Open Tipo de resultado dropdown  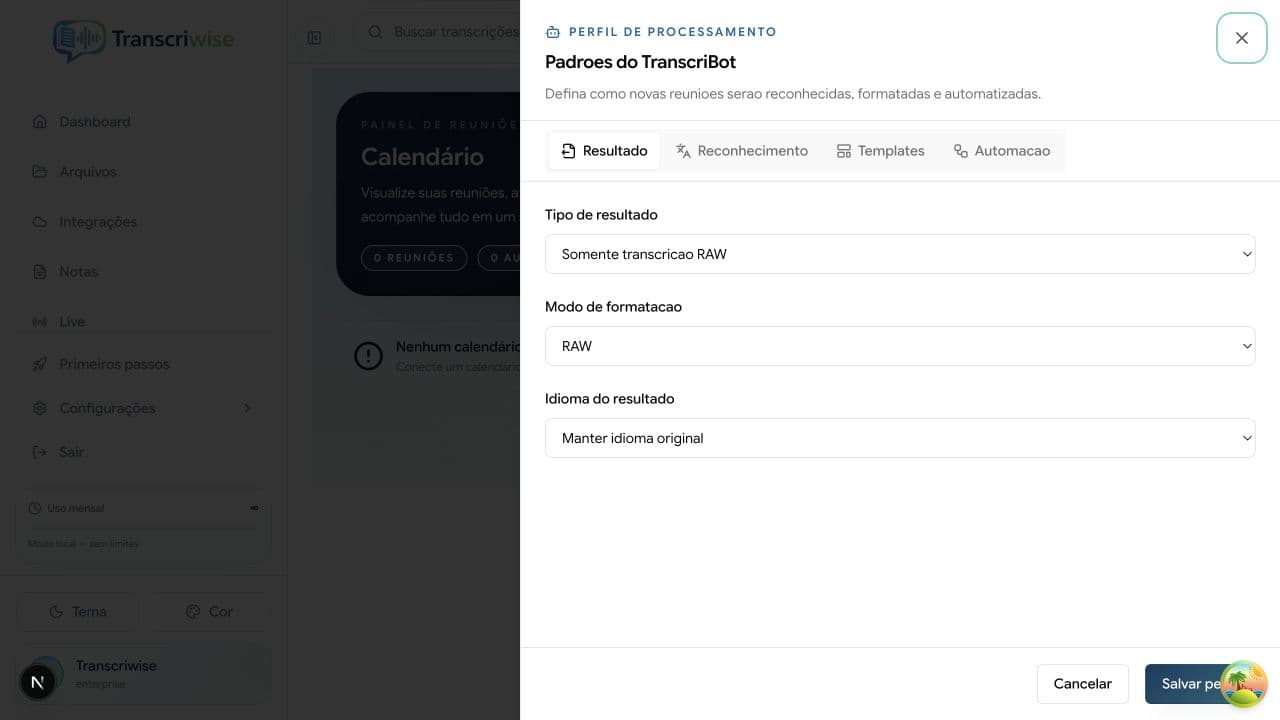(900, 254)
